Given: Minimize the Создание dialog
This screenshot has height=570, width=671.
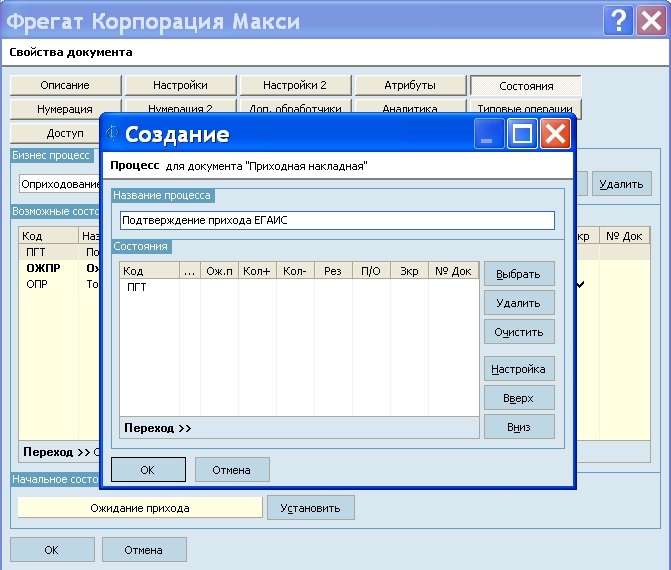Looking at the screenshot, I should 489,134.
